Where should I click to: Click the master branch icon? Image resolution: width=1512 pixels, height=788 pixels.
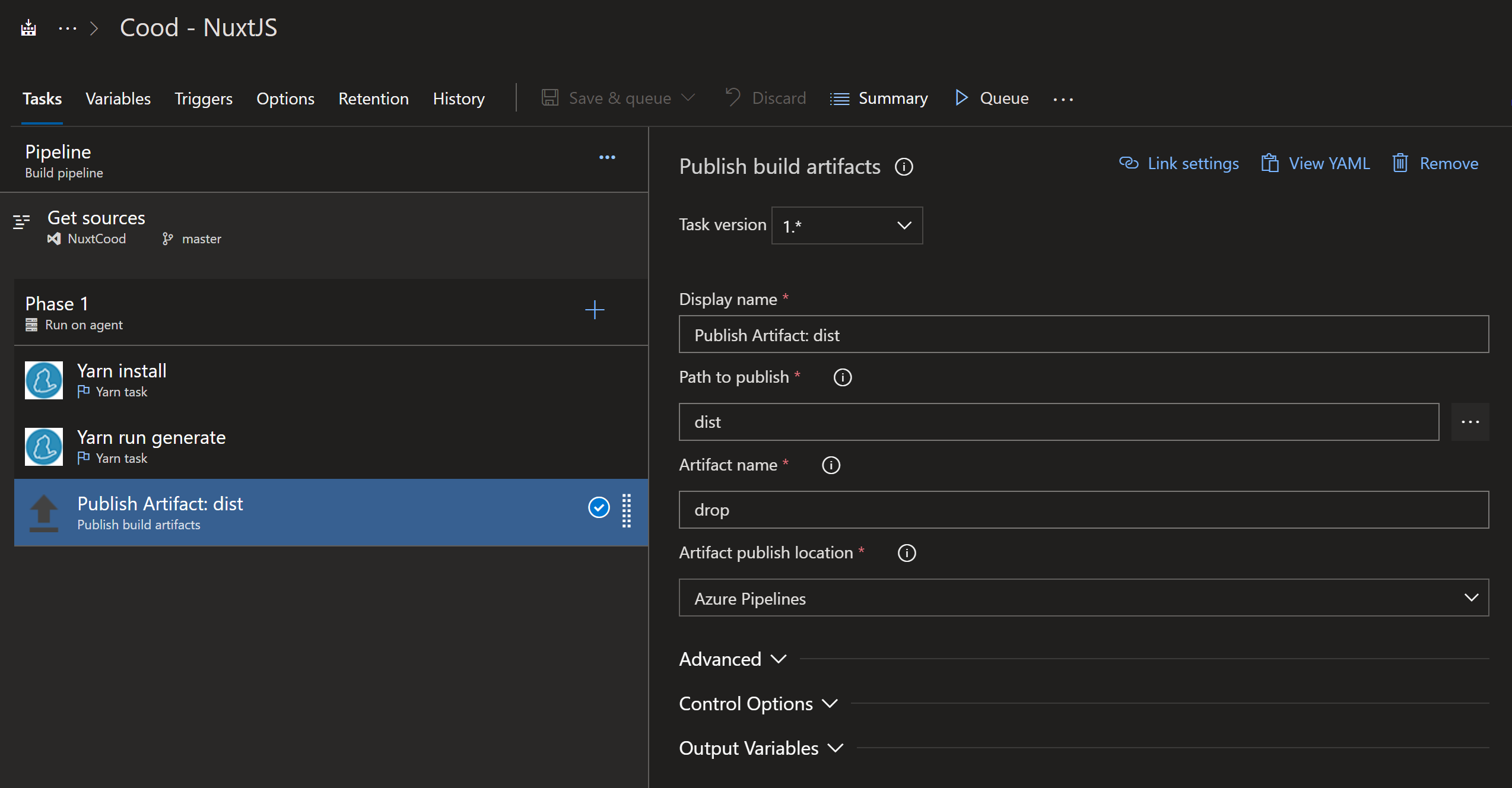pos(168,239)
